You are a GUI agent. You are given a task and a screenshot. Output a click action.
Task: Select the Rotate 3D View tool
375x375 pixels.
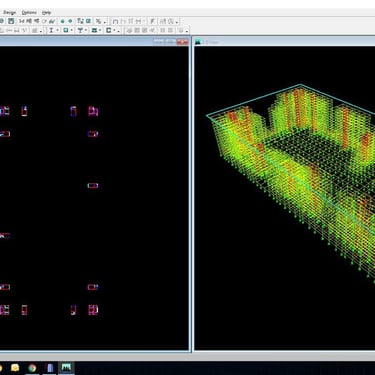[44, 21]
